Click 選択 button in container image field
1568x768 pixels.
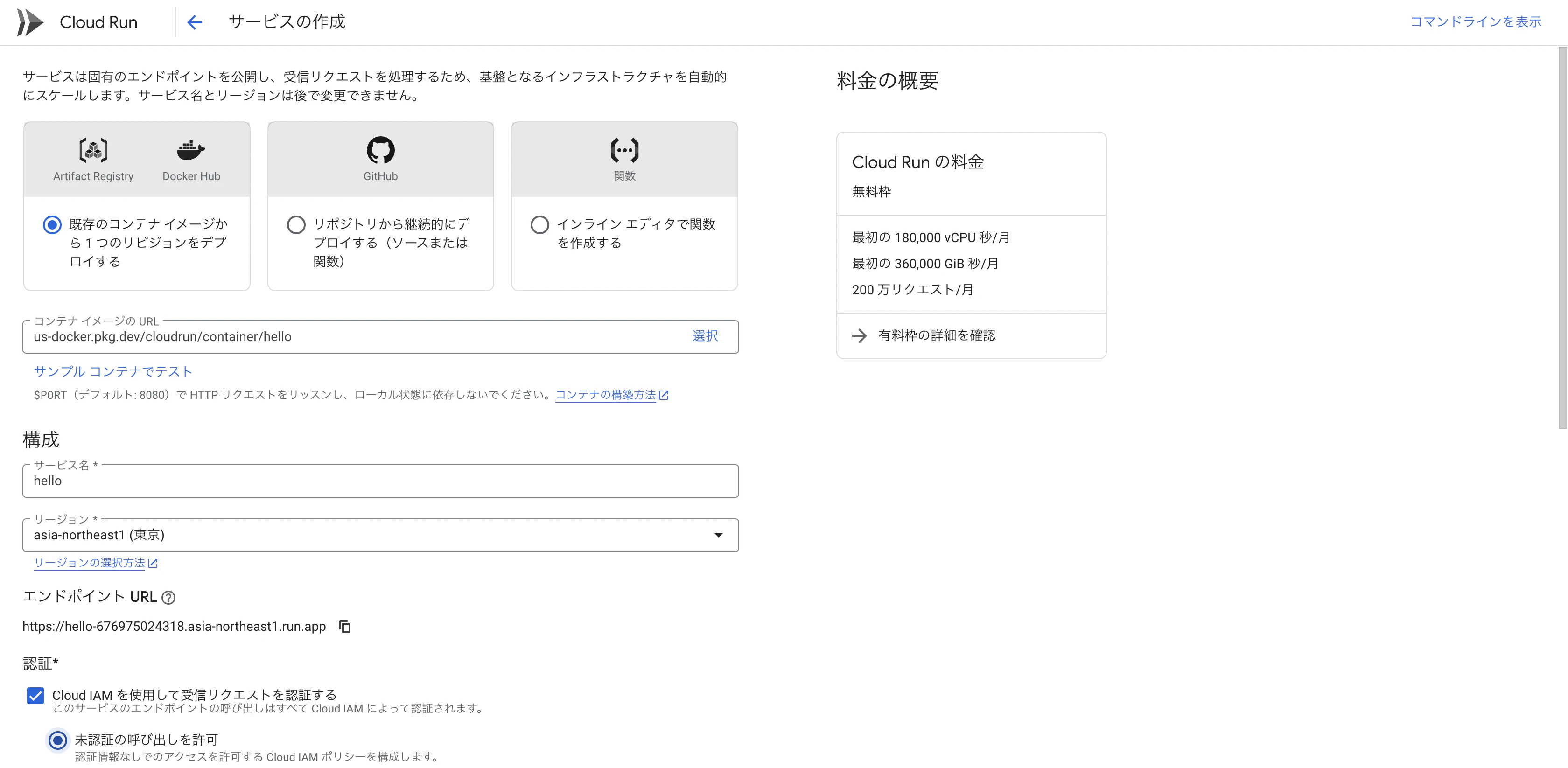[705, 336]
